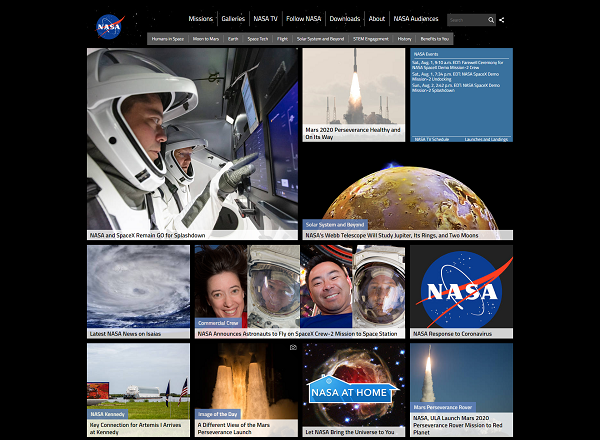Image resolution: width=600 pixels, height=440 pixels.
Task: Open the NASA TV Schedule link
Action: tap(432, 139)
